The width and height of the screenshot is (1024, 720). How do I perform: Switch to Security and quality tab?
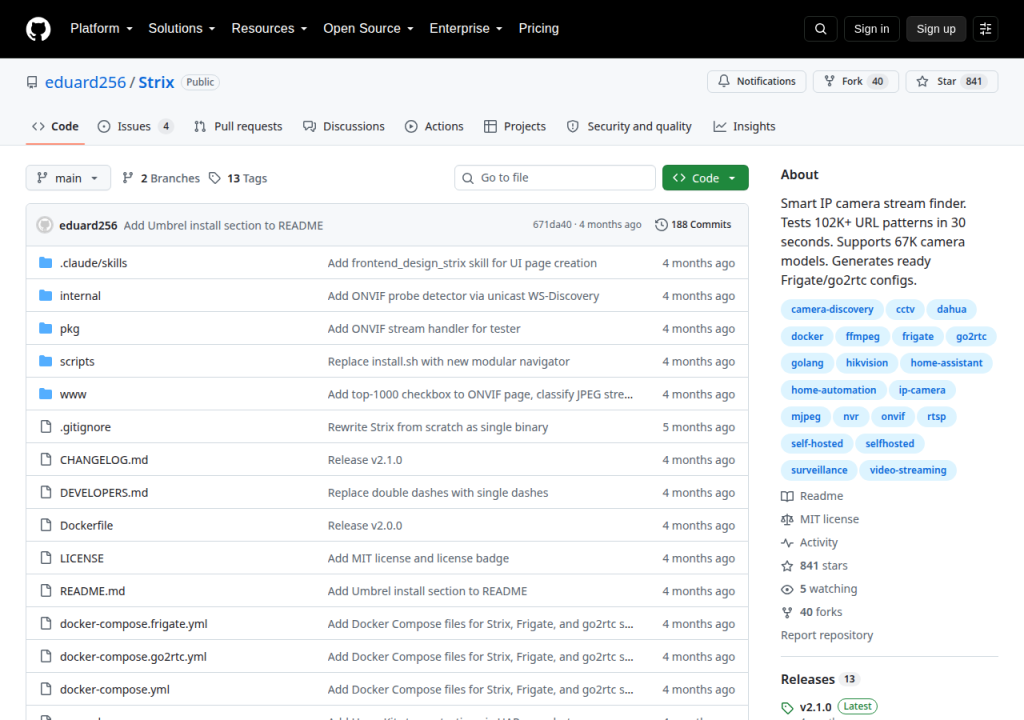click(629, 126)
